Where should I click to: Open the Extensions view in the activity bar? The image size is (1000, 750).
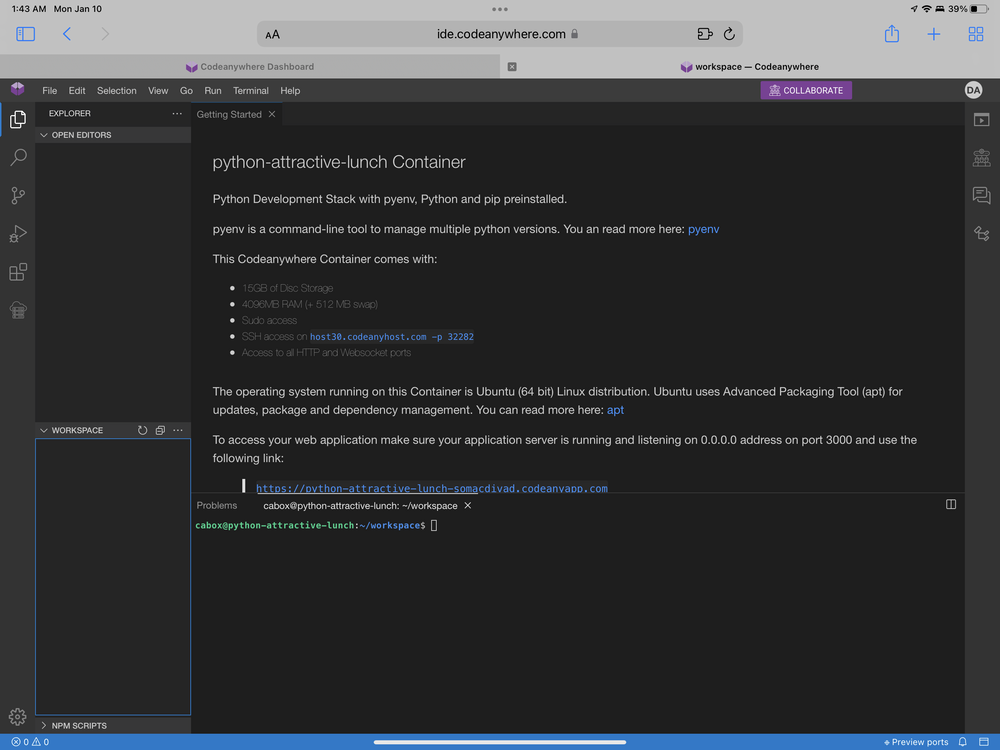18,272
